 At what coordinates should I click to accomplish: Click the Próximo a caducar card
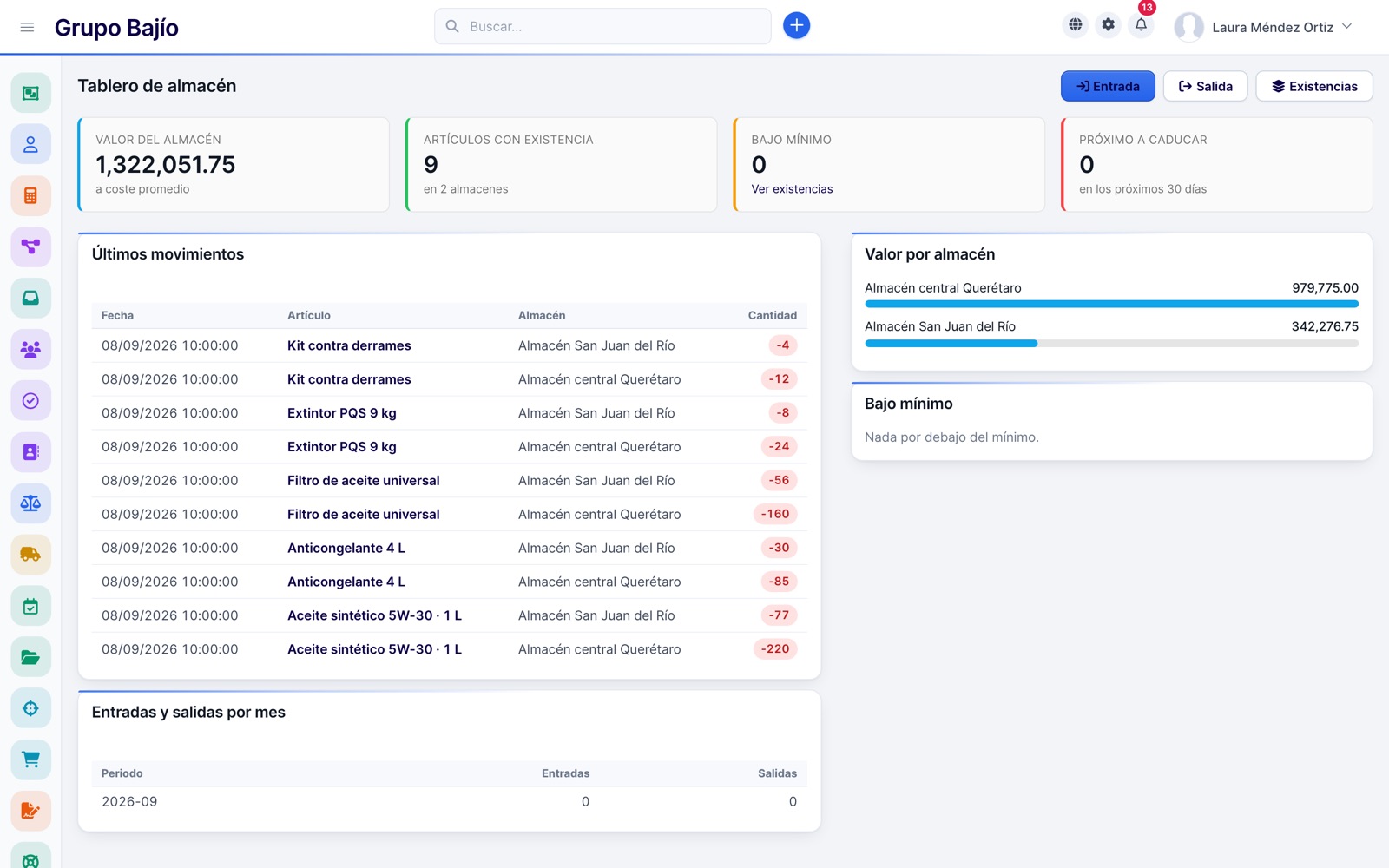coord(1217,165)
